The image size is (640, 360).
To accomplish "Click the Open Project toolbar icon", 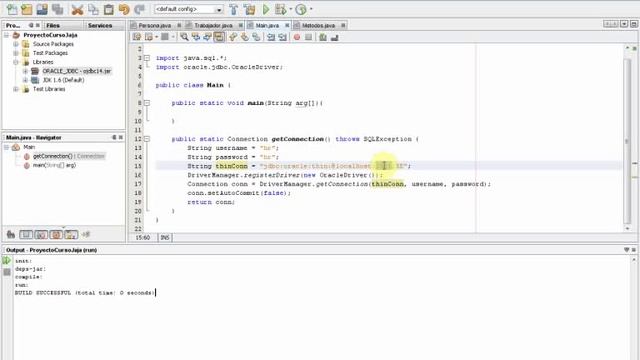I will click(42, 9).
